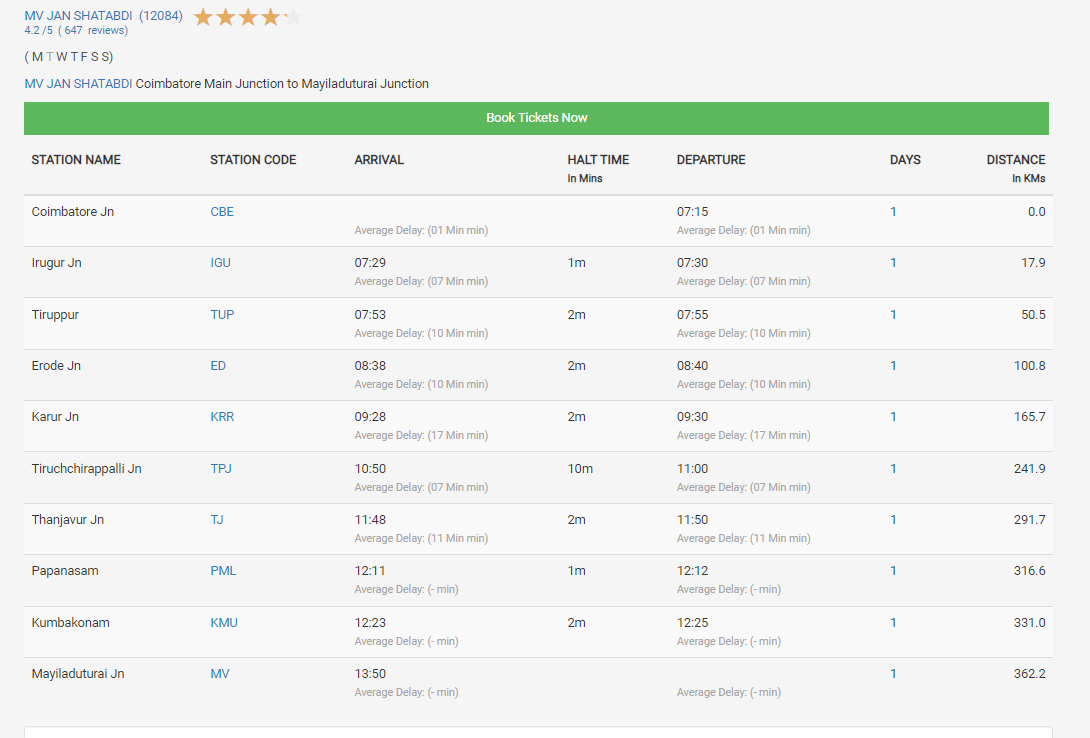The width and height of the screenshot is (1090, 738).
Task: Click the 11:48 arrival time at Thanjavur
Action: 370,520
